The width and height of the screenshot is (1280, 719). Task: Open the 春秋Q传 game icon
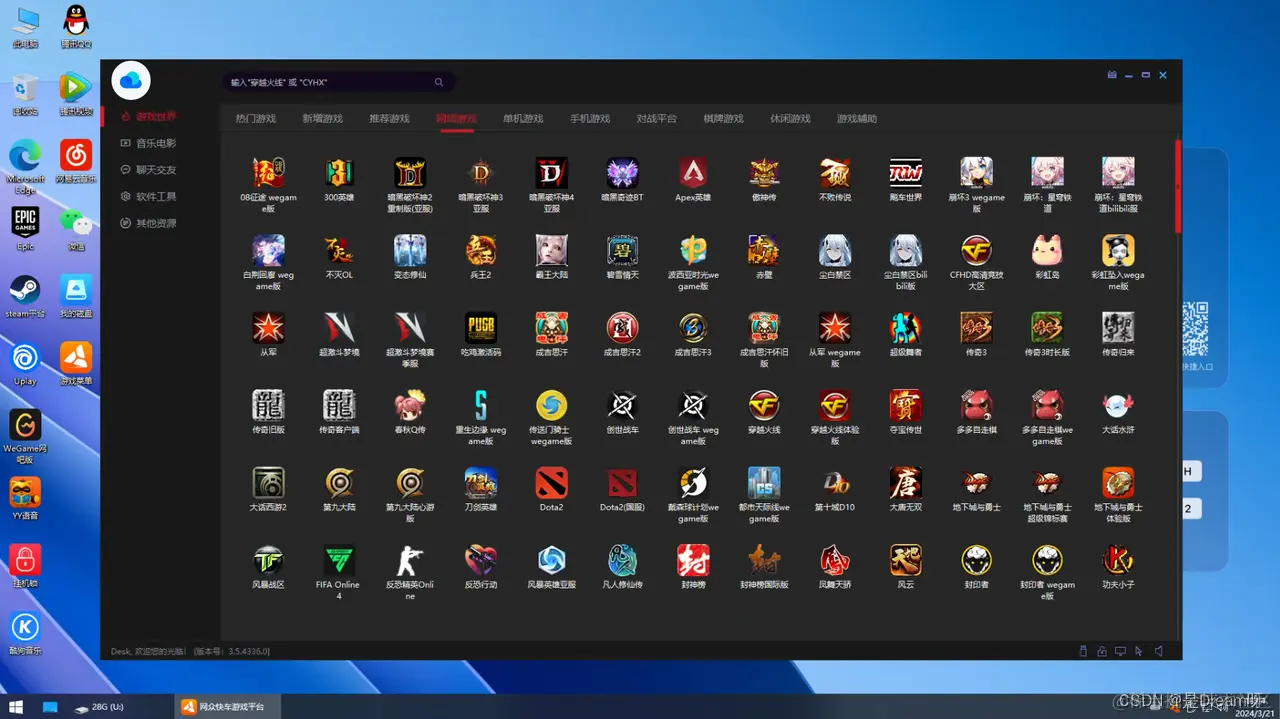coord(410,405)
